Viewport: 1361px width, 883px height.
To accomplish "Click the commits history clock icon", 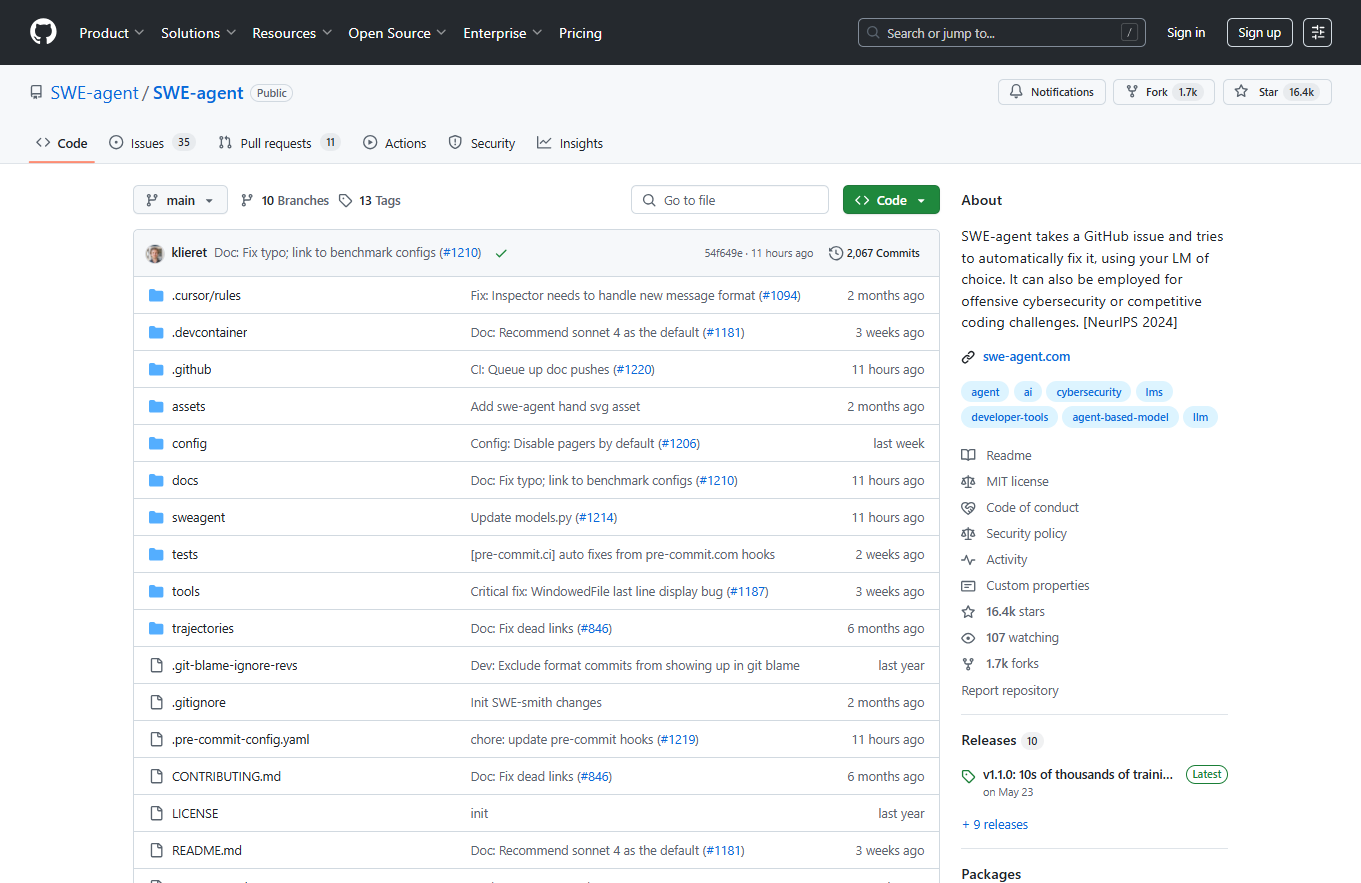I will click(836, 254).
